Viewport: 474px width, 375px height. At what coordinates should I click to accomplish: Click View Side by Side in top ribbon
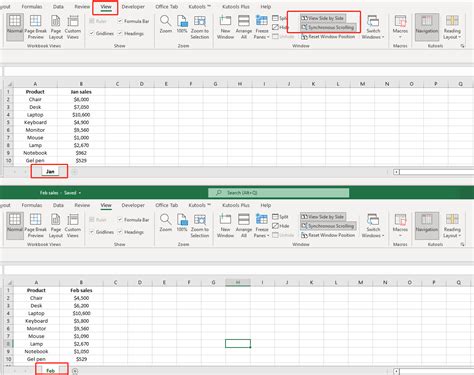tap(322, 18)
